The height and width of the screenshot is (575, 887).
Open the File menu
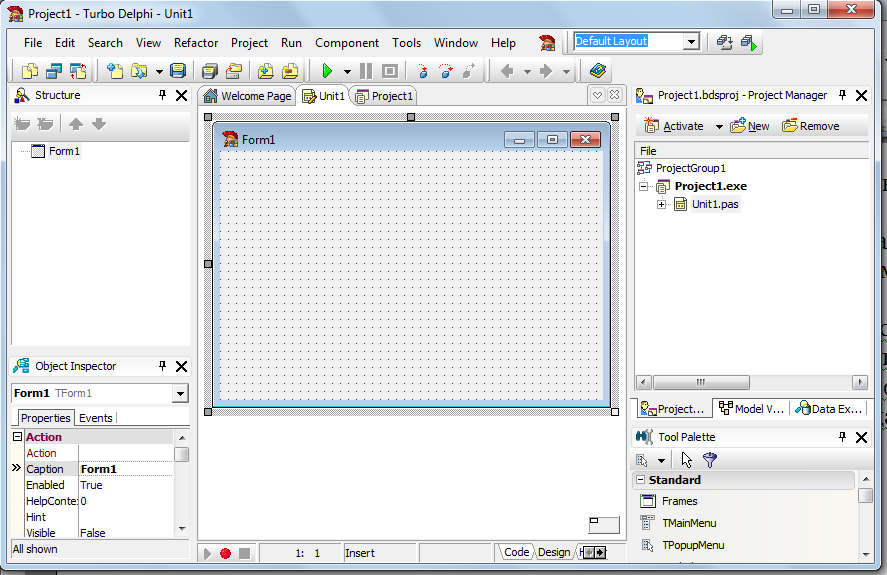pyautogui.click(x=33, y=43)
